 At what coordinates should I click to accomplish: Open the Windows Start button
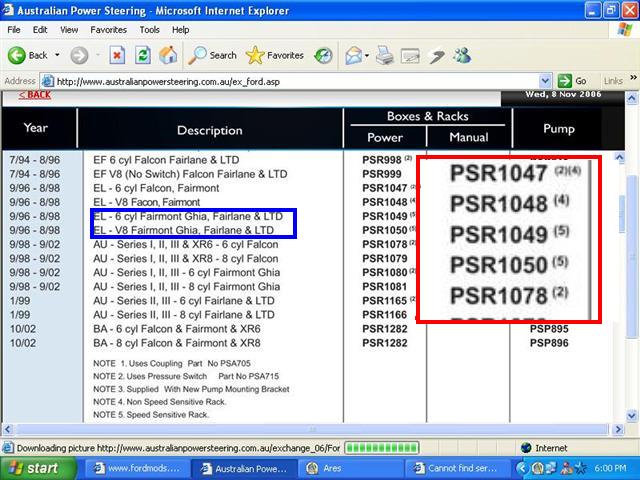tap(32, 468)
